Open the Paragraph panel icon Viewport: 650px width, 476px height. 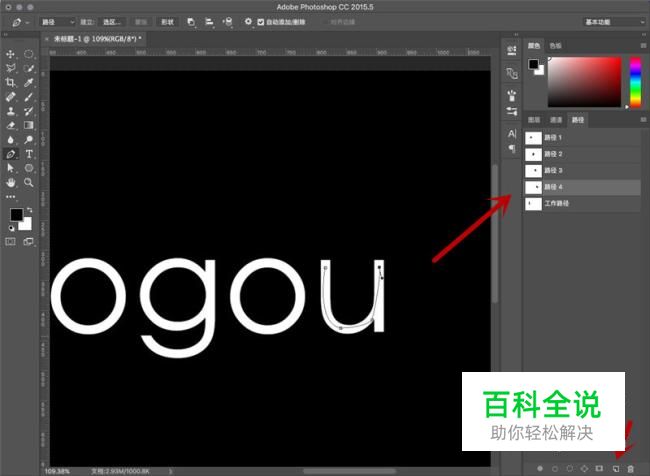point(512,148)
